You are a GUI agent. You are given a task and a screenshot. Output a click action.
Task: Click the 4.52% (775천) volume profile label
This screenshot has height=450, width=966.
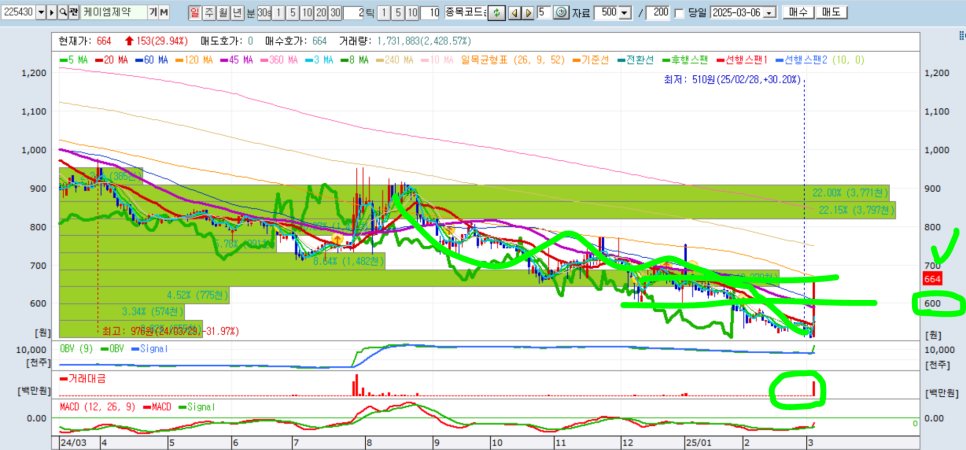(197, 295)
